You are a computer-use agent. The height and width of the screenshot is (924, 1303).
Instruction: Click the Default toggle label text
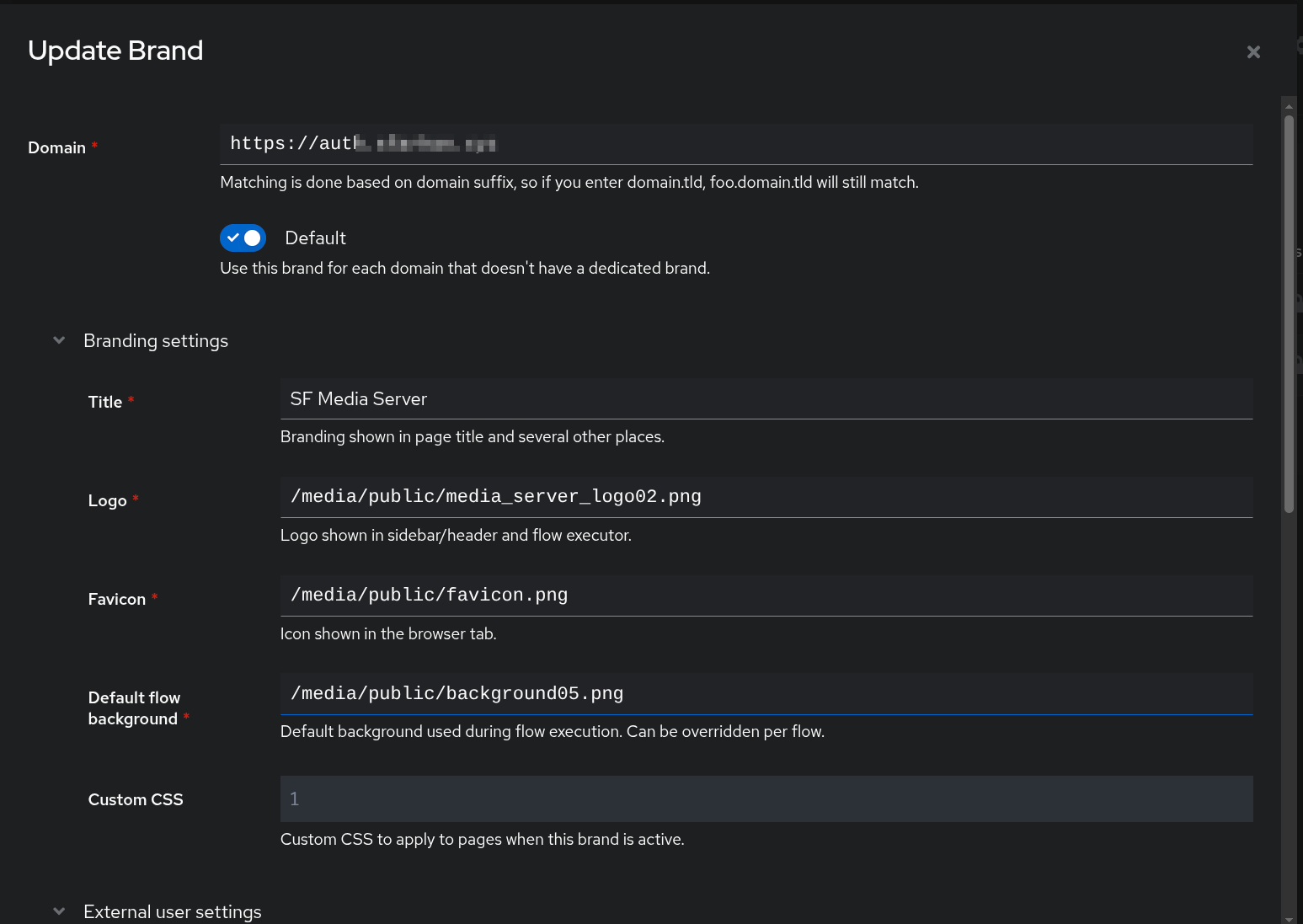pos(315,238)
